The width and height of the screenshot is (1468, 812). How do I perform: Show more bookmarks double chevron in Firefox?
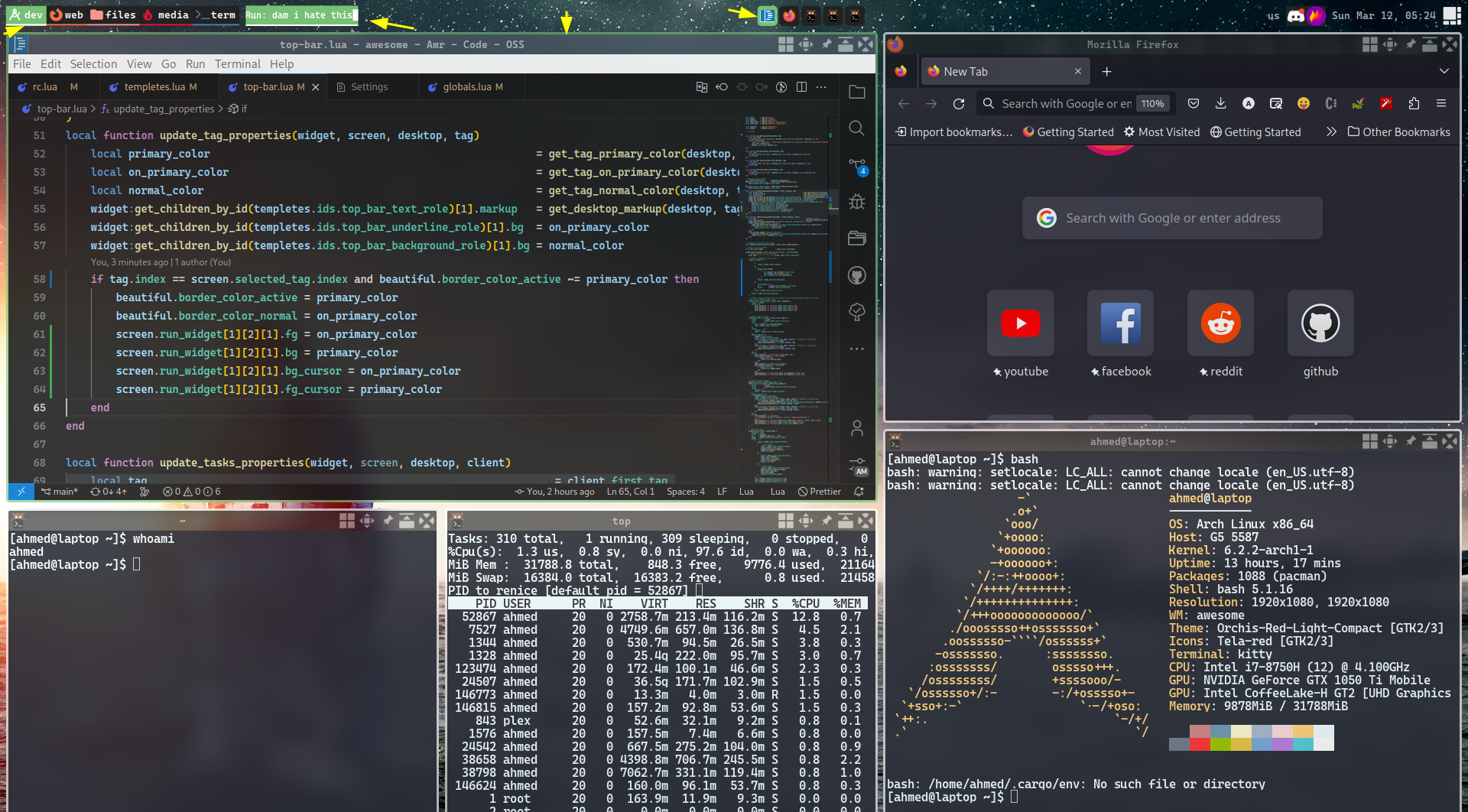(1331, 132)
